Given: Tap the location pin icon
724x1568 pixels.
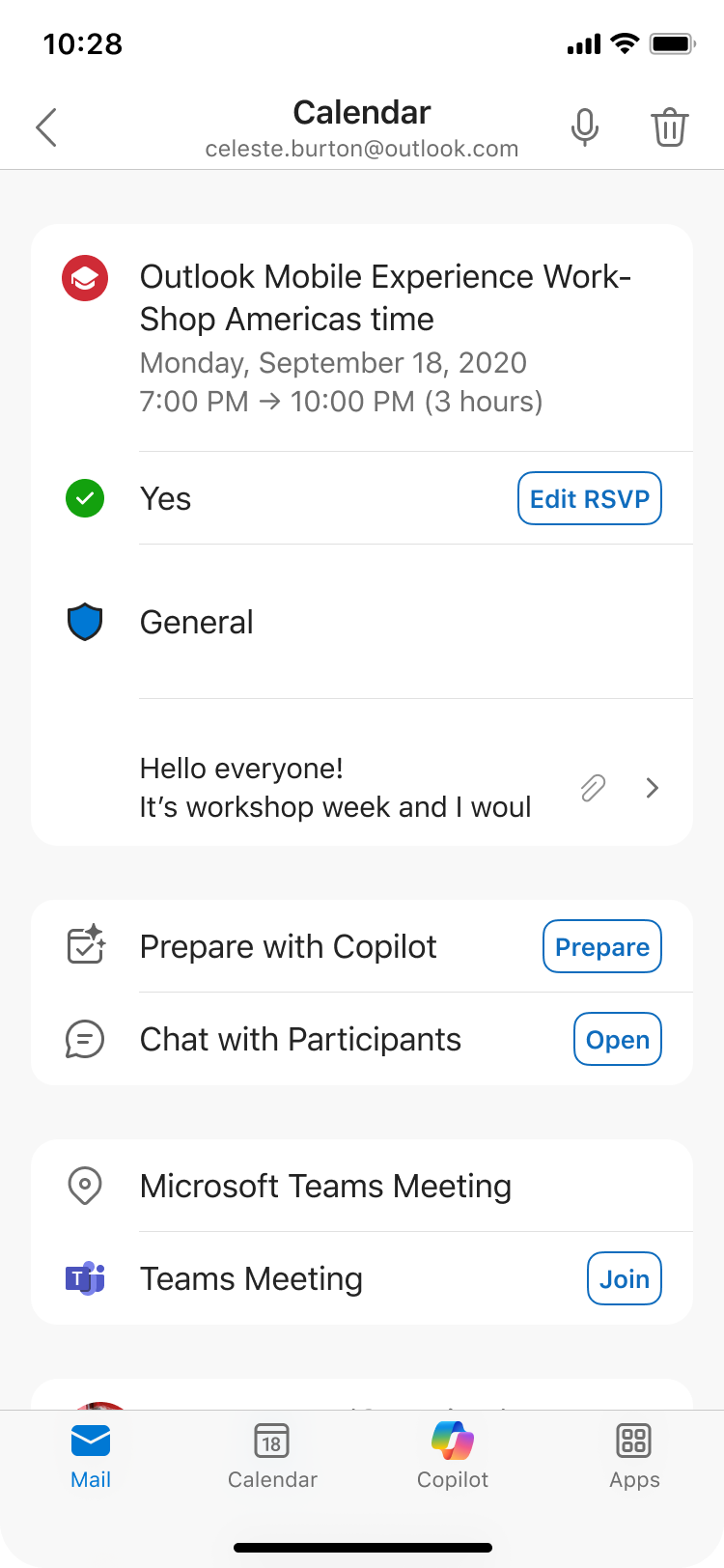Looking at the screenshot, I should 85,1186.
